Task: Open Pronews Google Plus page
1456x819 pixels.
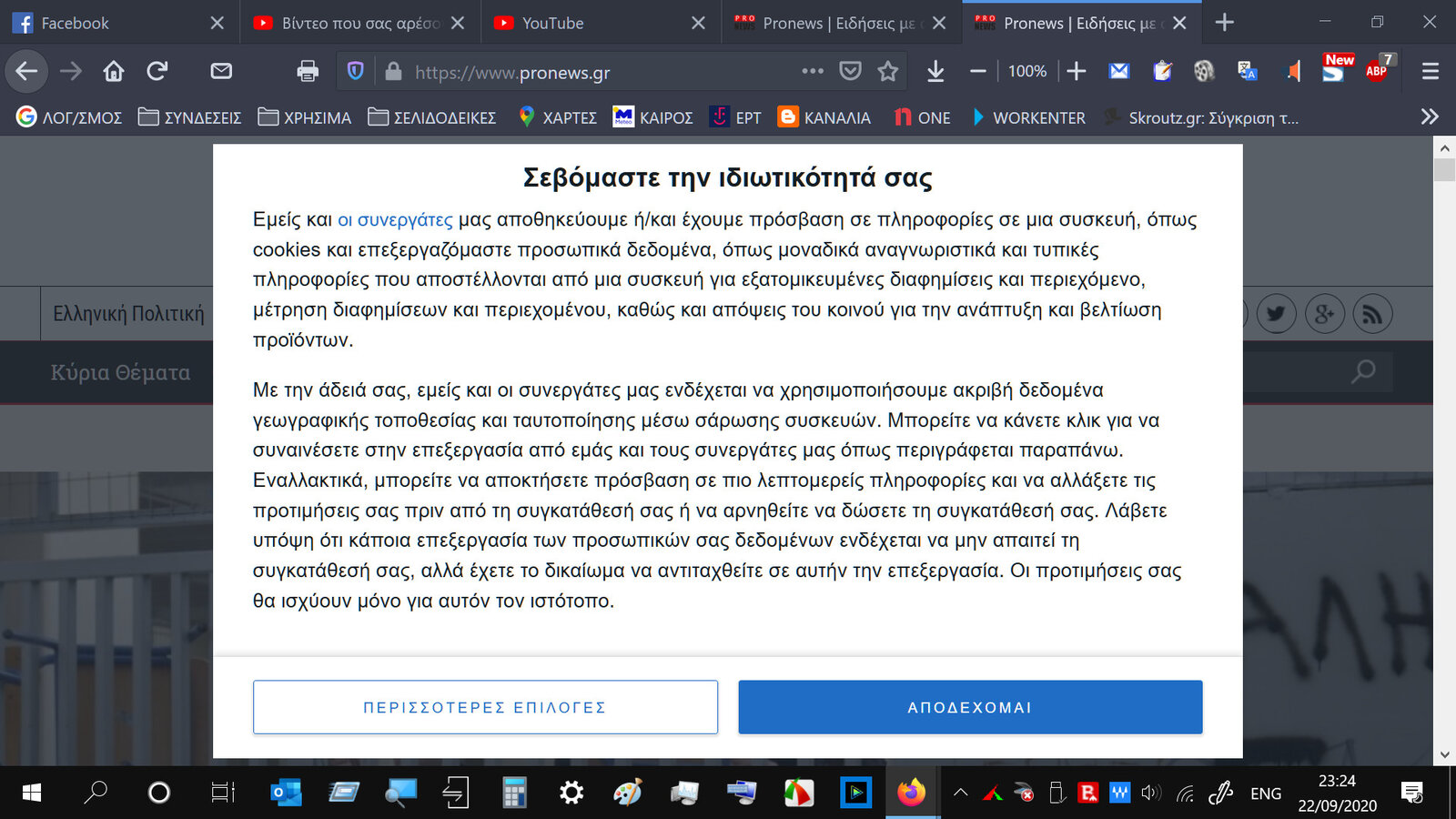Action: pos(1324,314)
